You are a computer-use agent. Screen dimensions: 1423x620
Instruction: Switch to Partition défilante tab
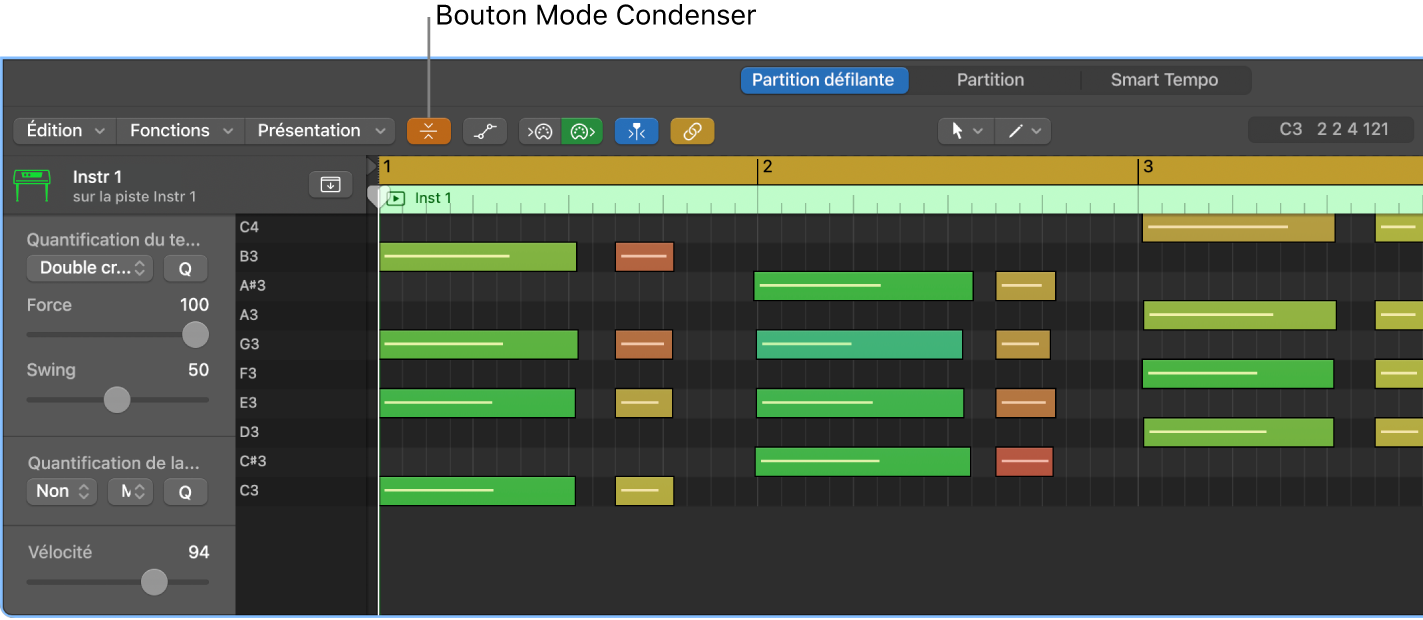coord(824,80)
